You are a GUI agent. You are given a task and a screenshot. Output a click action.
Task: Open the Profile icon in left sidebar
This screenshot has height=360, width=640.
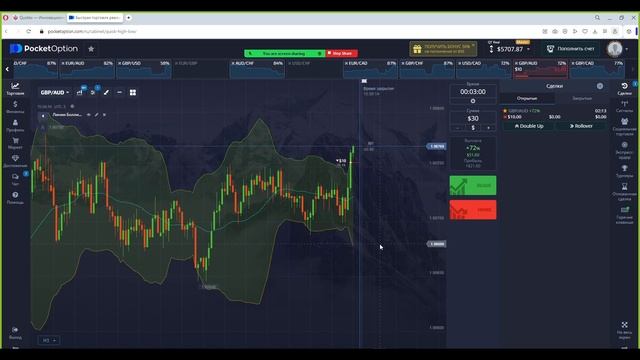[15, 125]
